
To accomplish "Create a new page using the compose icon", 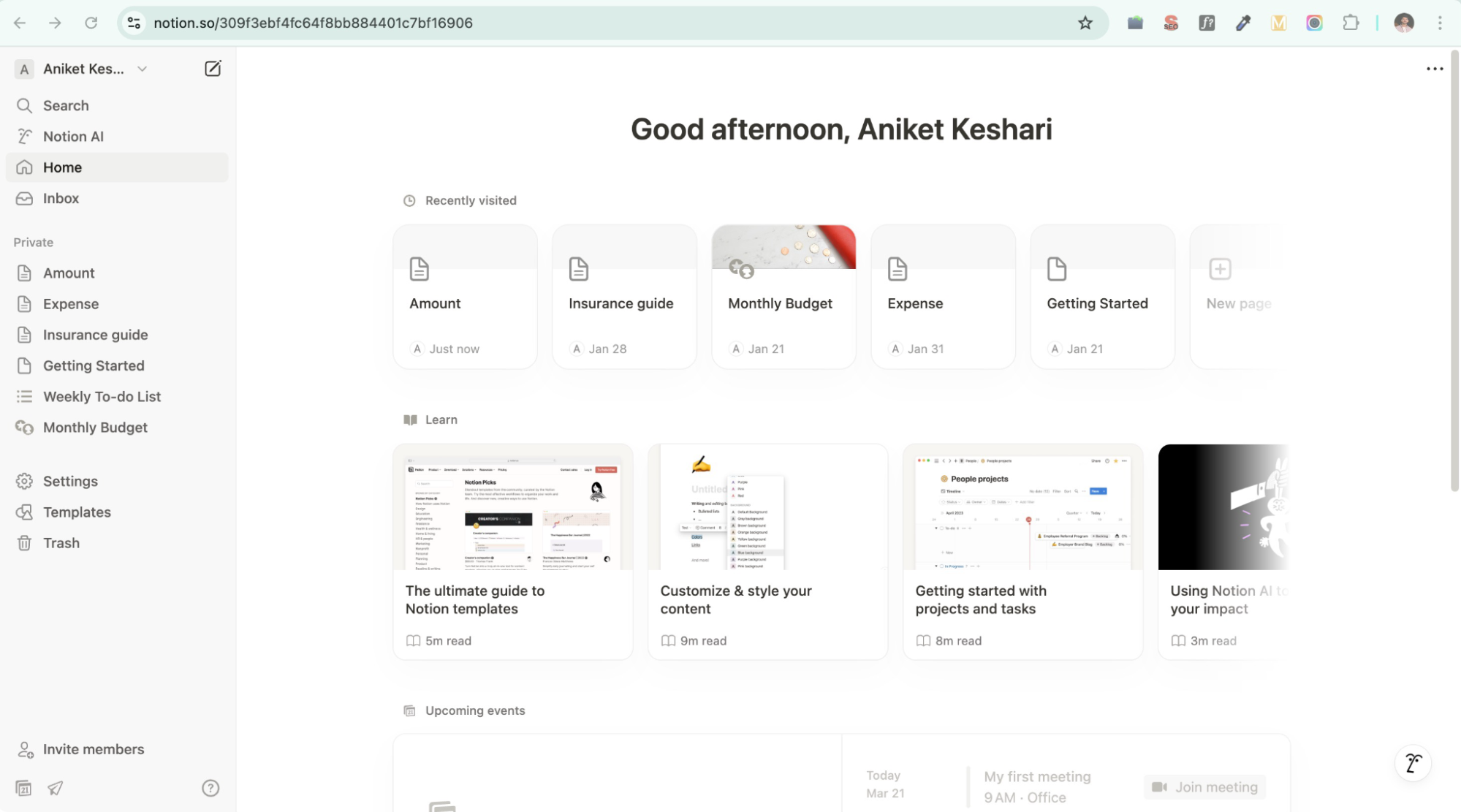I will pos(213,68).
